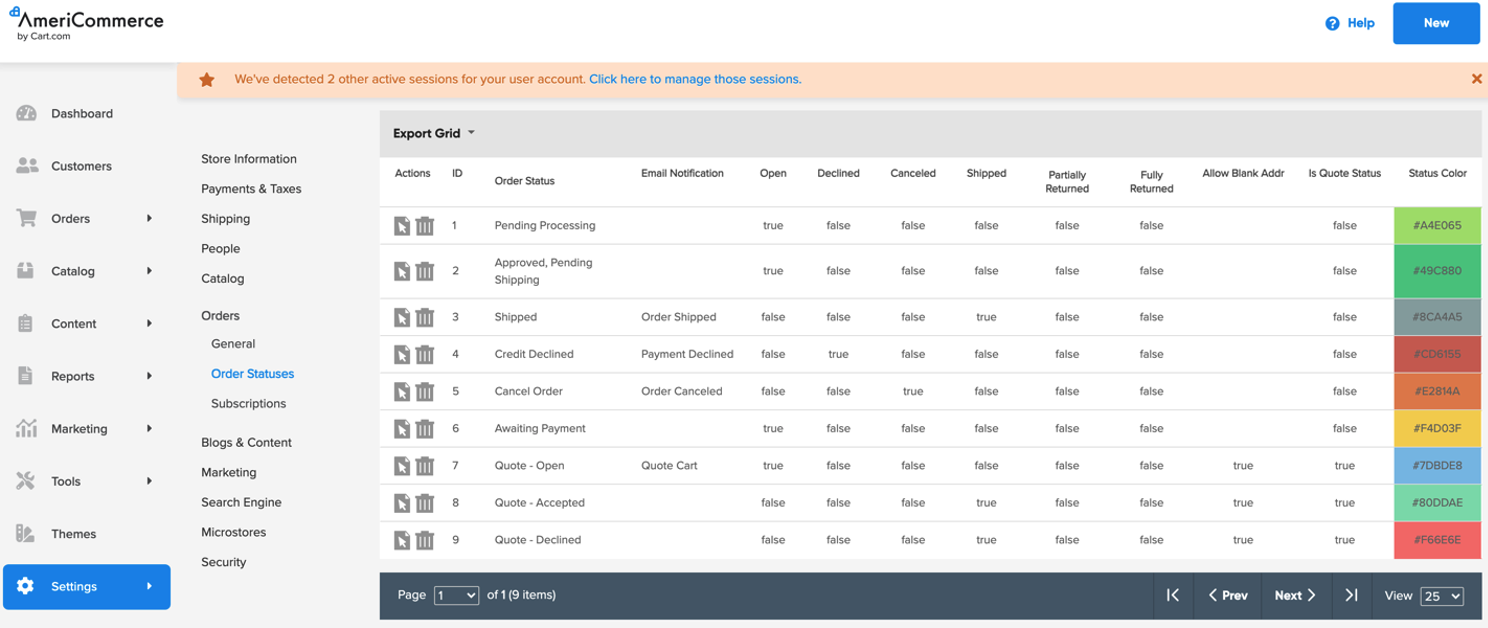
Task: Open the Page number dropdown
Action: pos(456,595)
